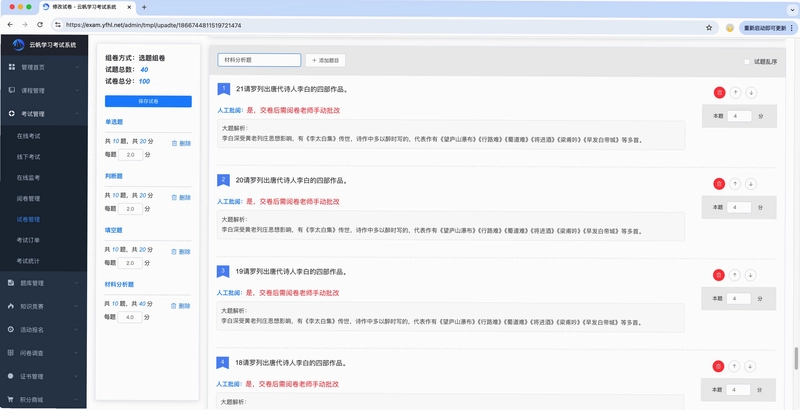Screen dimensions: 800x410
Task: Delete the 填空题 section
Action: (181, 251)
